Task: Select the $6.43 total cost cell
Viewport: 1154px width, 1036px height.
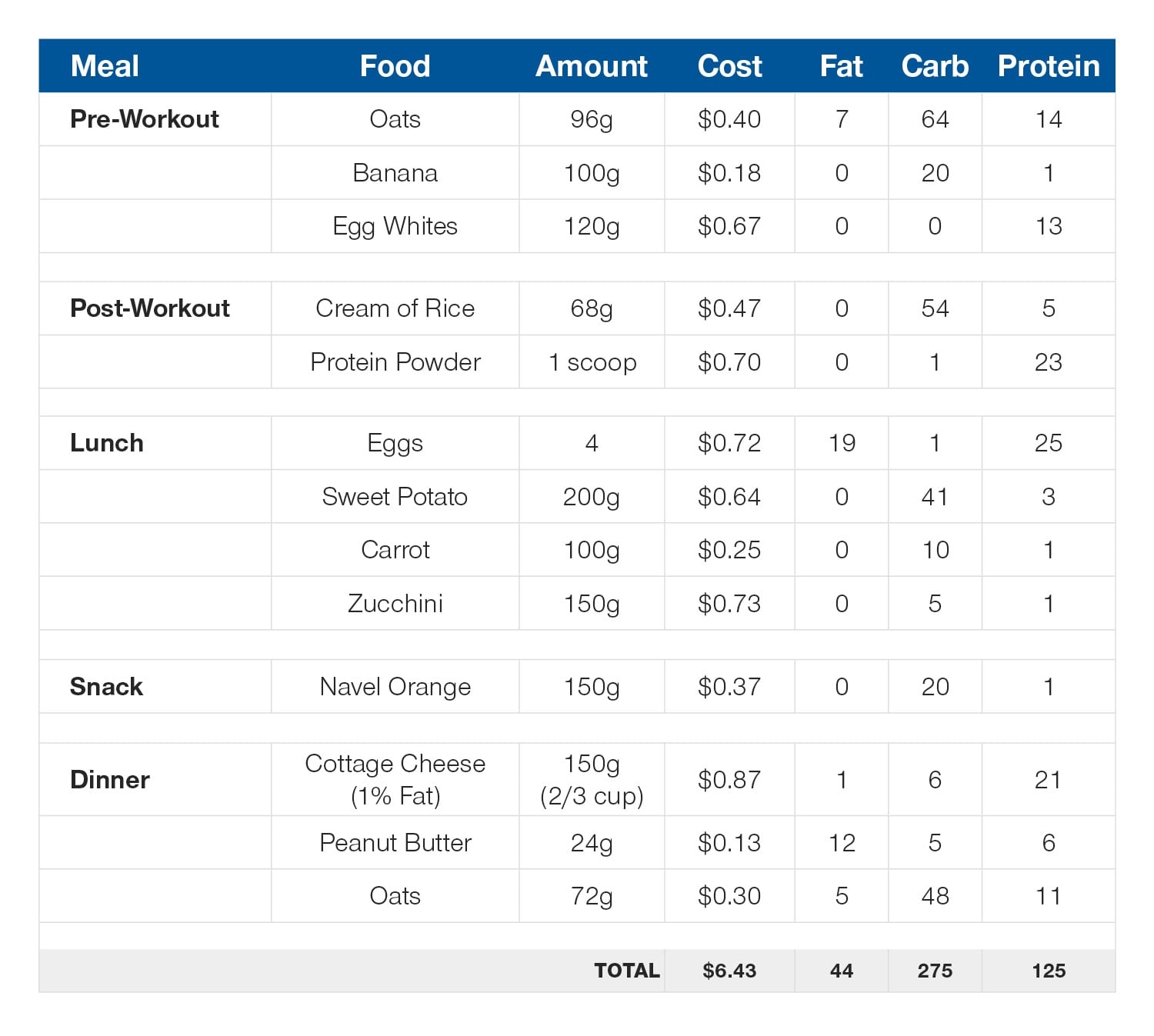Action: (x=729, y=971)
